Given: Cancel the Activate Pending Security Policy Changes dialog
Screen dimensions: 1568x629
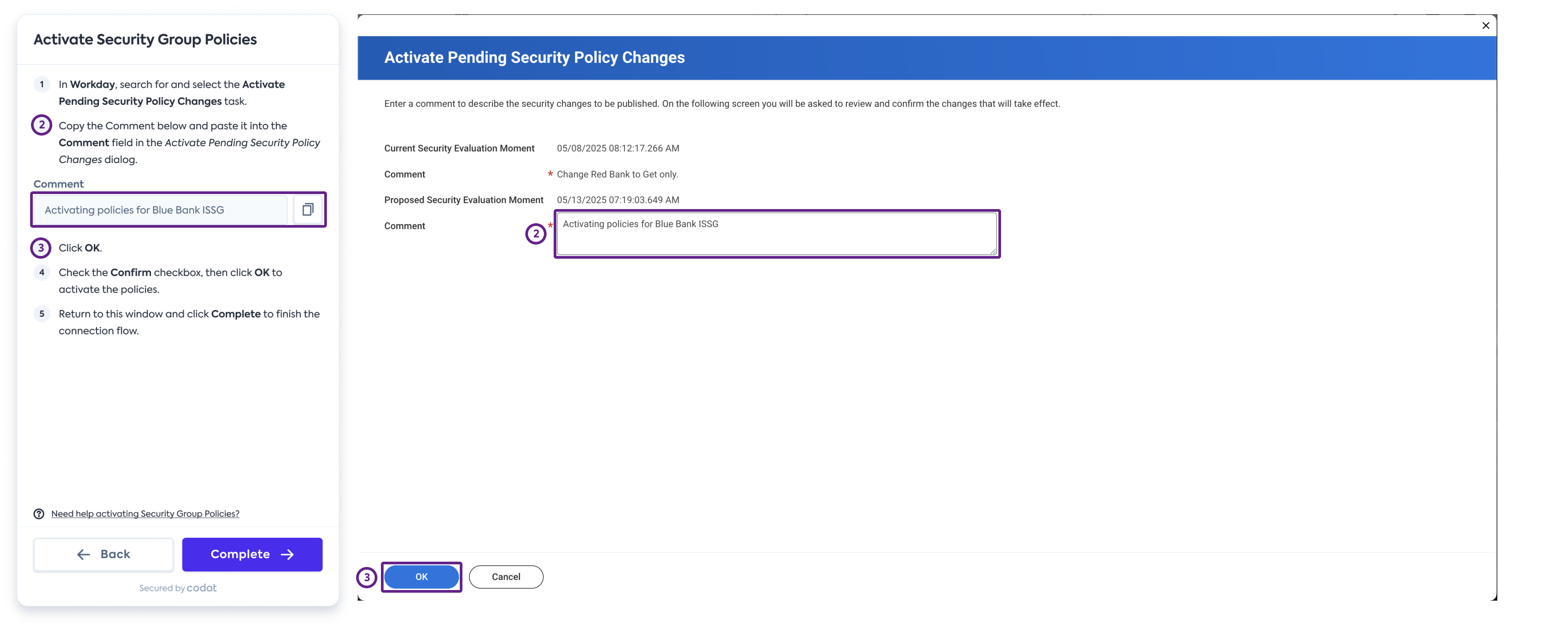Looking at the screenshot, I should (x=506, y=577).
